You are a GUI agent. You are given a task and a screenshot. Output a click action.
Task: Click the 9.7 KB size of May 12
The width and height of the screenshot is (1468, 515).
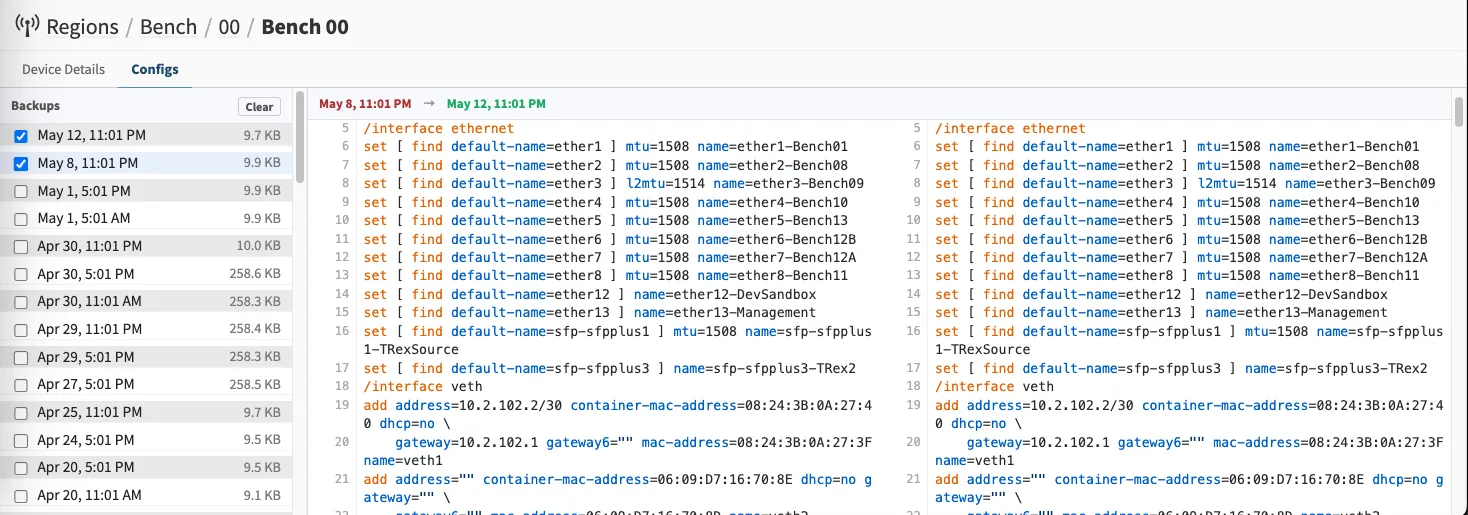click(262, 136)
